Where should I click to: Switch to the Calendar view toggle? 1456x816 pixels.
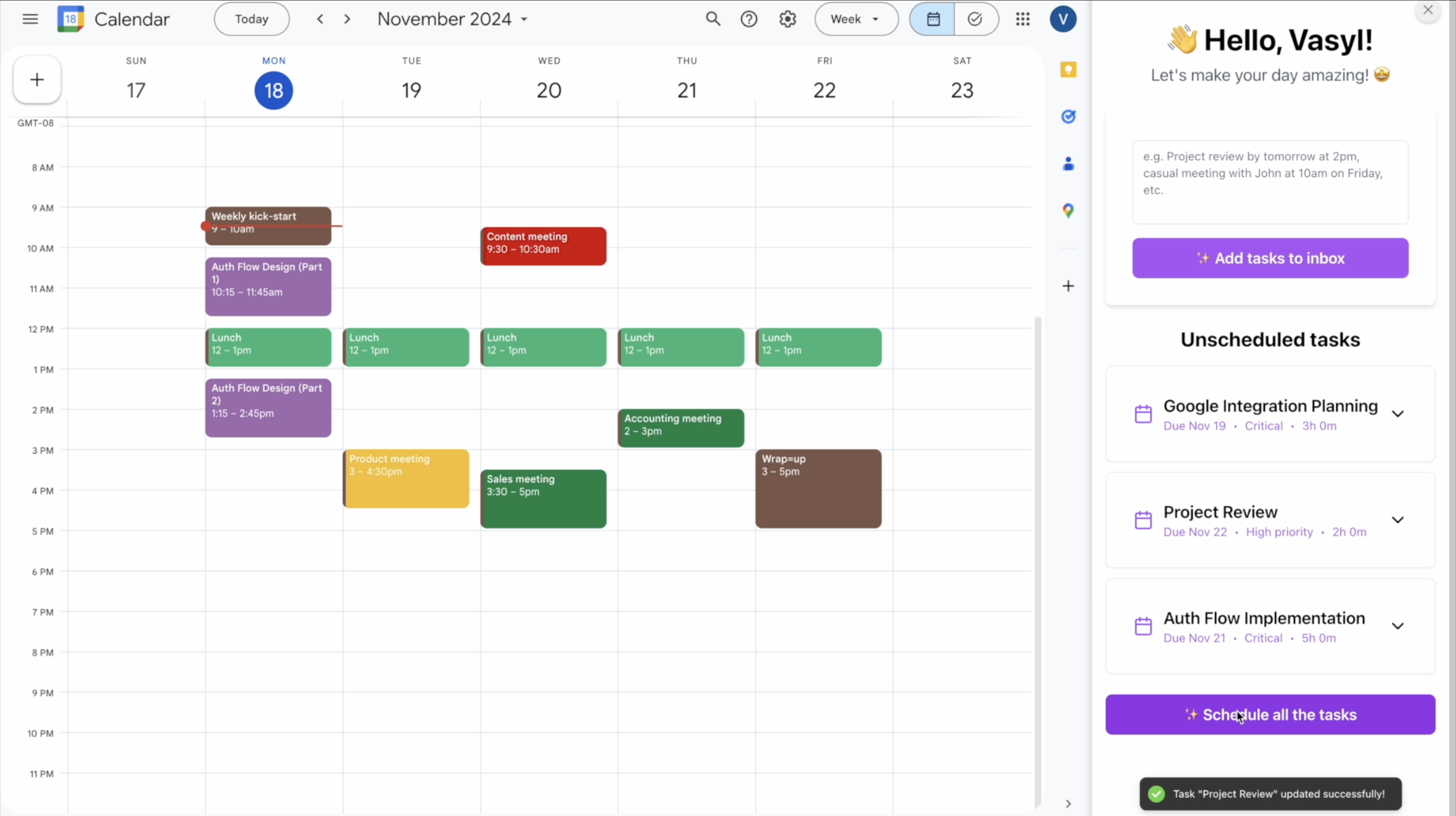tap(933, 19)
